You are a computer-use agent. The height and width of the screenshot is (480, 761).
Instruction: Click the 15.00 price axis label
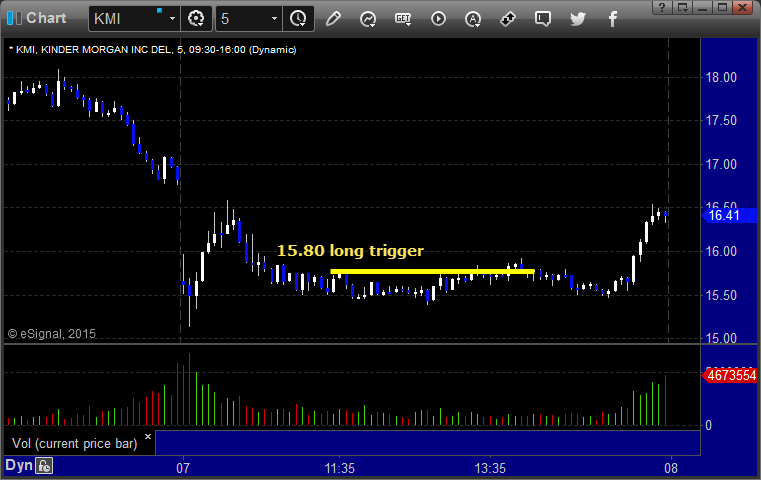coord(721,338)
